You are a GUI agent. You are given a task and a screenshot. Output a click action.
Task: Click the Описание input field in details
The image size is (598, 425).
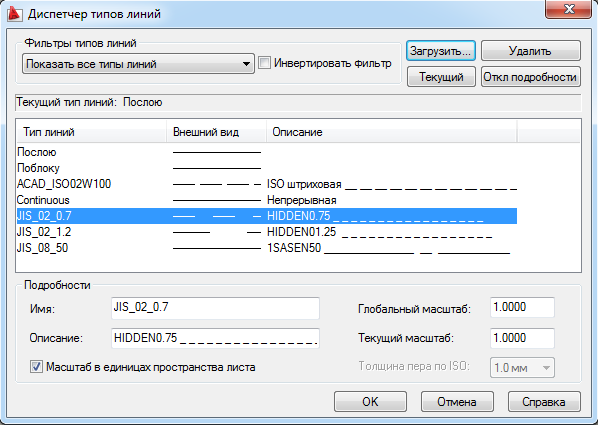coord(215,338)
